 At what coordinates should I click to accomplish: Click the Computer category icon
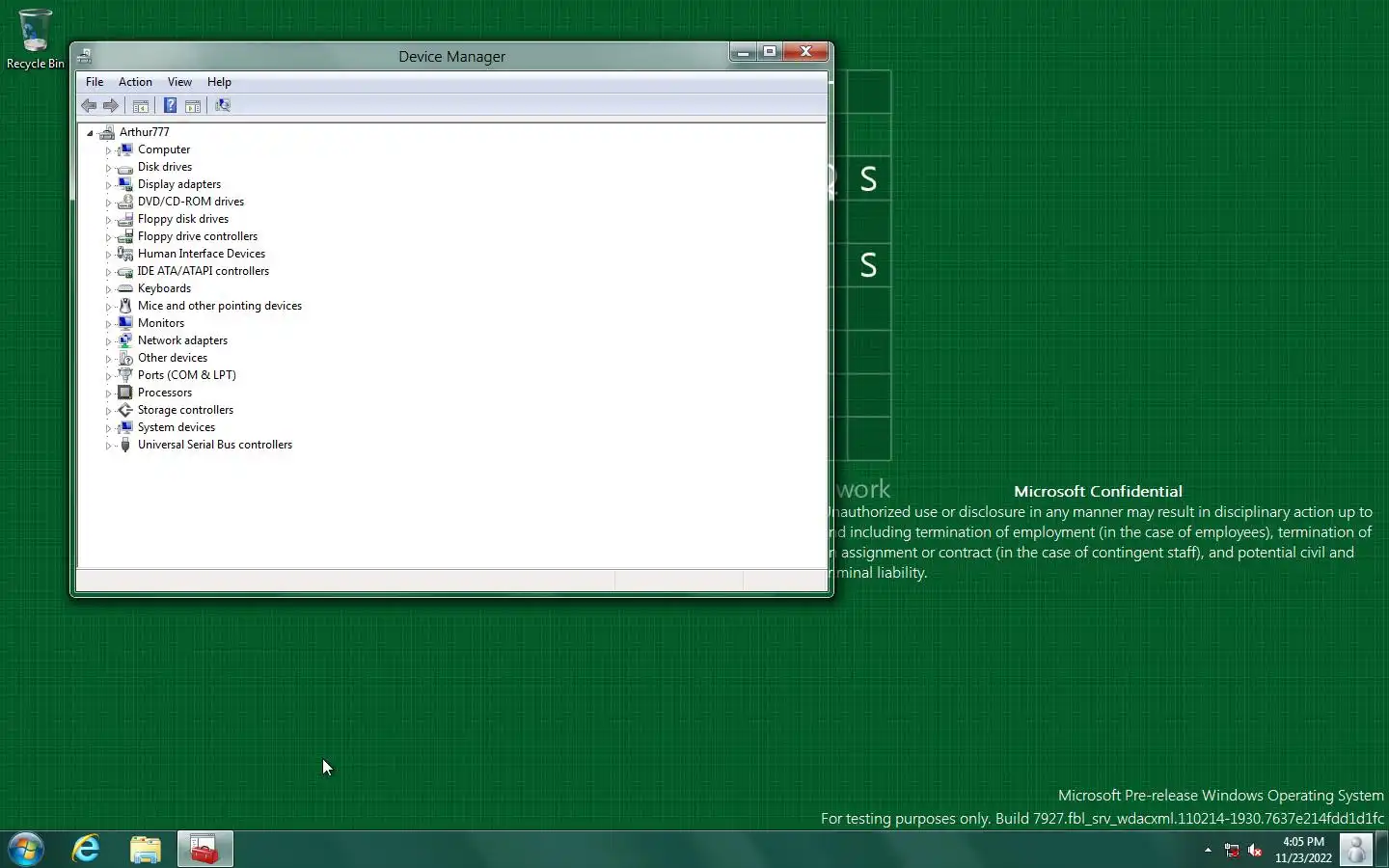124,149
